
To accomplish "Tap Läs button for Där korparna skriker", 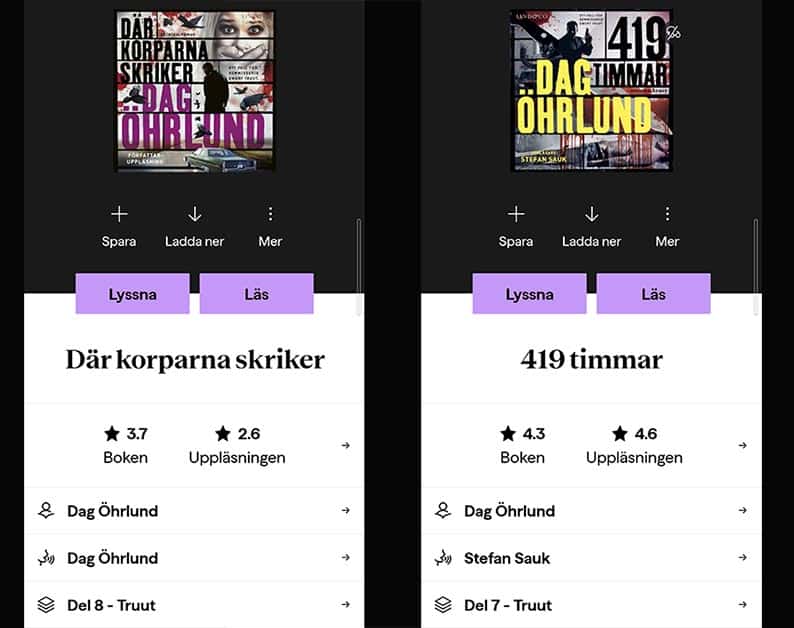I will pyautogui.click(x=257, y=294).
